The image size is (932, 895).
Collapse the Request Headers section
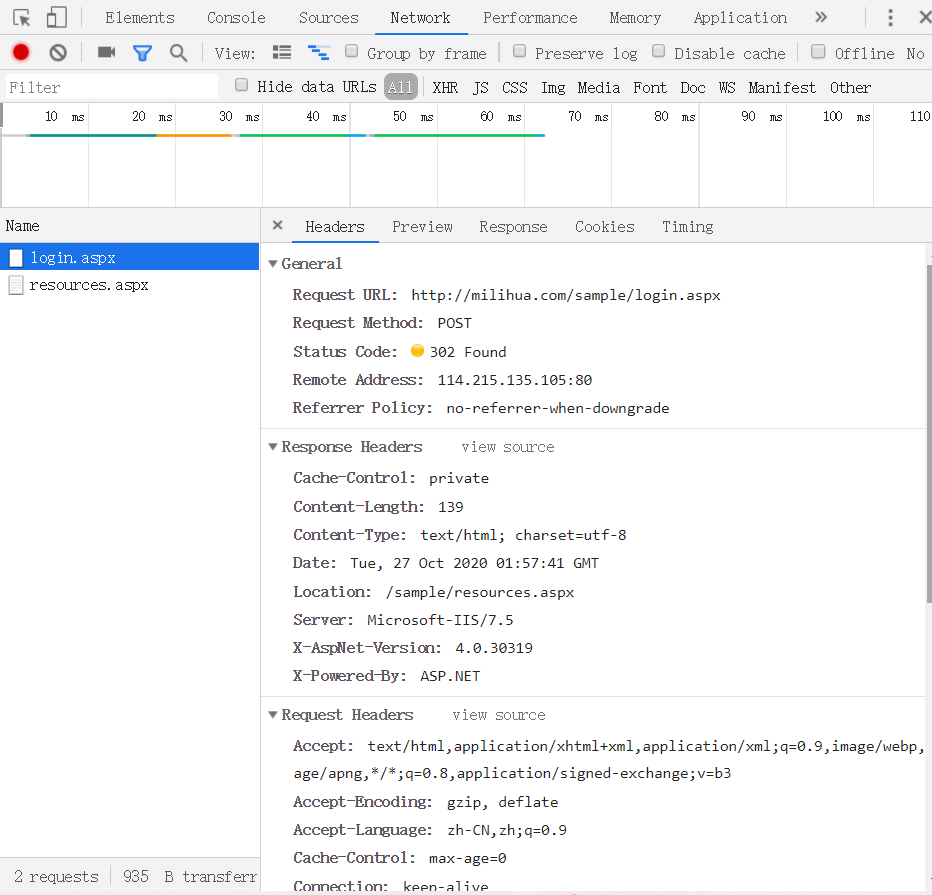coord(273,715)
